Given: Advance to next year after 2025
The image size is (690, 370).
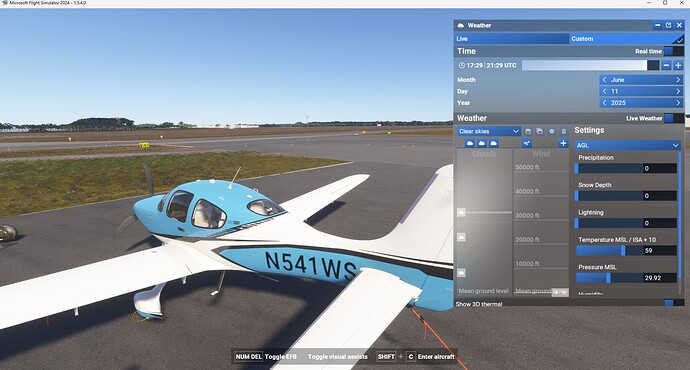Looking at the screenshot, I should coord(678,103).
